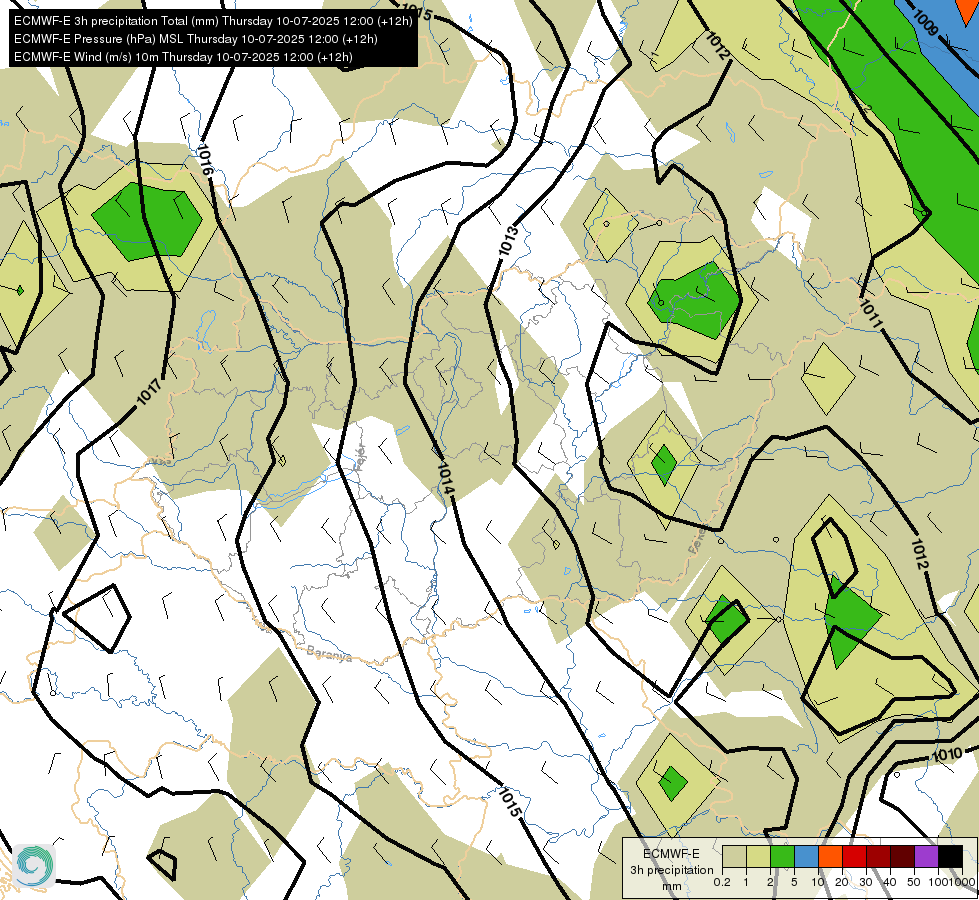Select the orange 10 mm legend swatch
This screenshot has width=979, height=900.
point(830,856)
